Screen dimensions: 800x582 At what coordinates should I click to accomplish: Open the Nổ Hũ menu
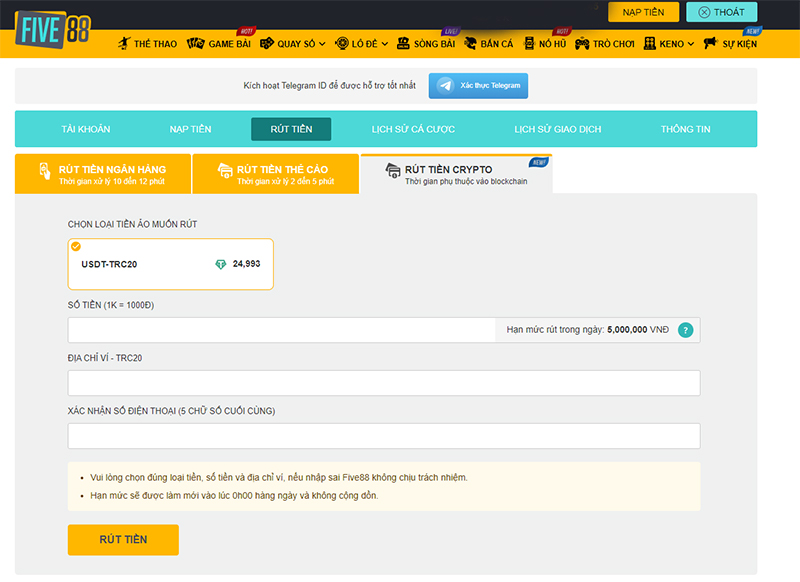tap(545, 44)
